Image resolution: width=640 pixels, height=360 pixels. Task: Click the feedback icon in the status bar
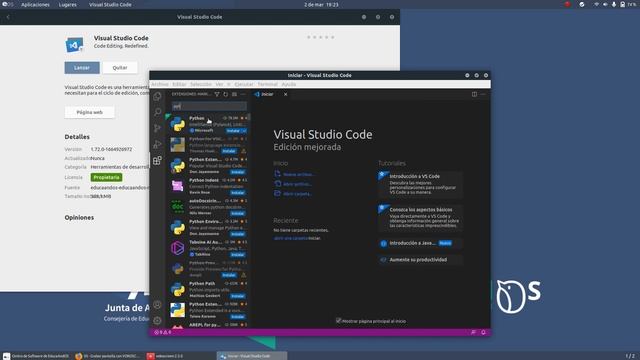click(x=473, y=332)
